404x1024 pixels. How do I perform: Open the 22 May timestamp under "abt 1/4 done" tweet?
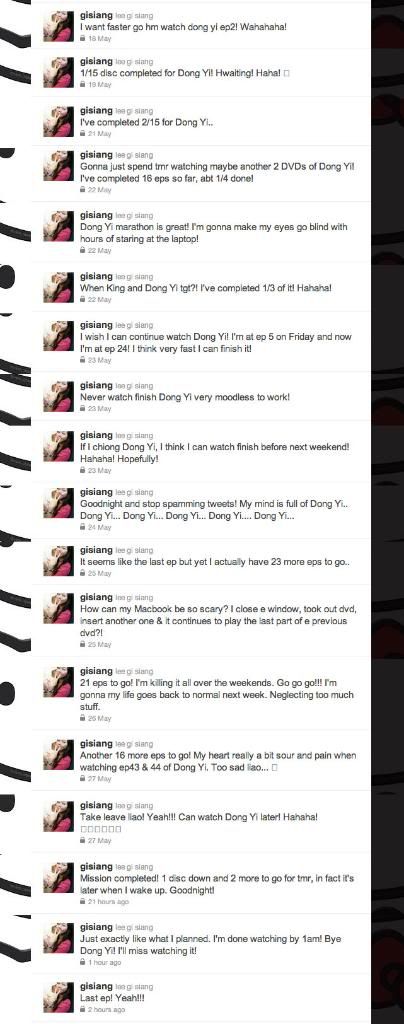pyautogui.click(x=100, y=190)
